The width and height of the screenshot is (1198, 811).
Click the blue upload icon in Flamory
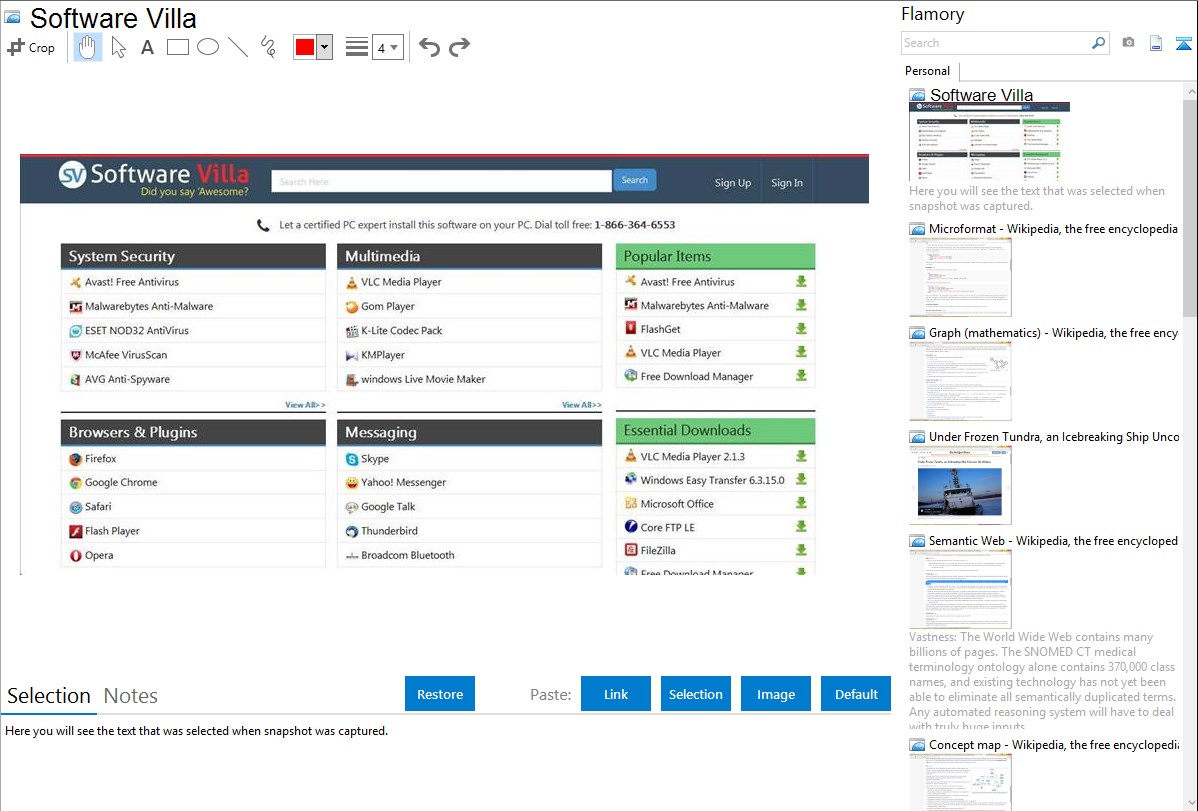click(x=1183, y=43)
